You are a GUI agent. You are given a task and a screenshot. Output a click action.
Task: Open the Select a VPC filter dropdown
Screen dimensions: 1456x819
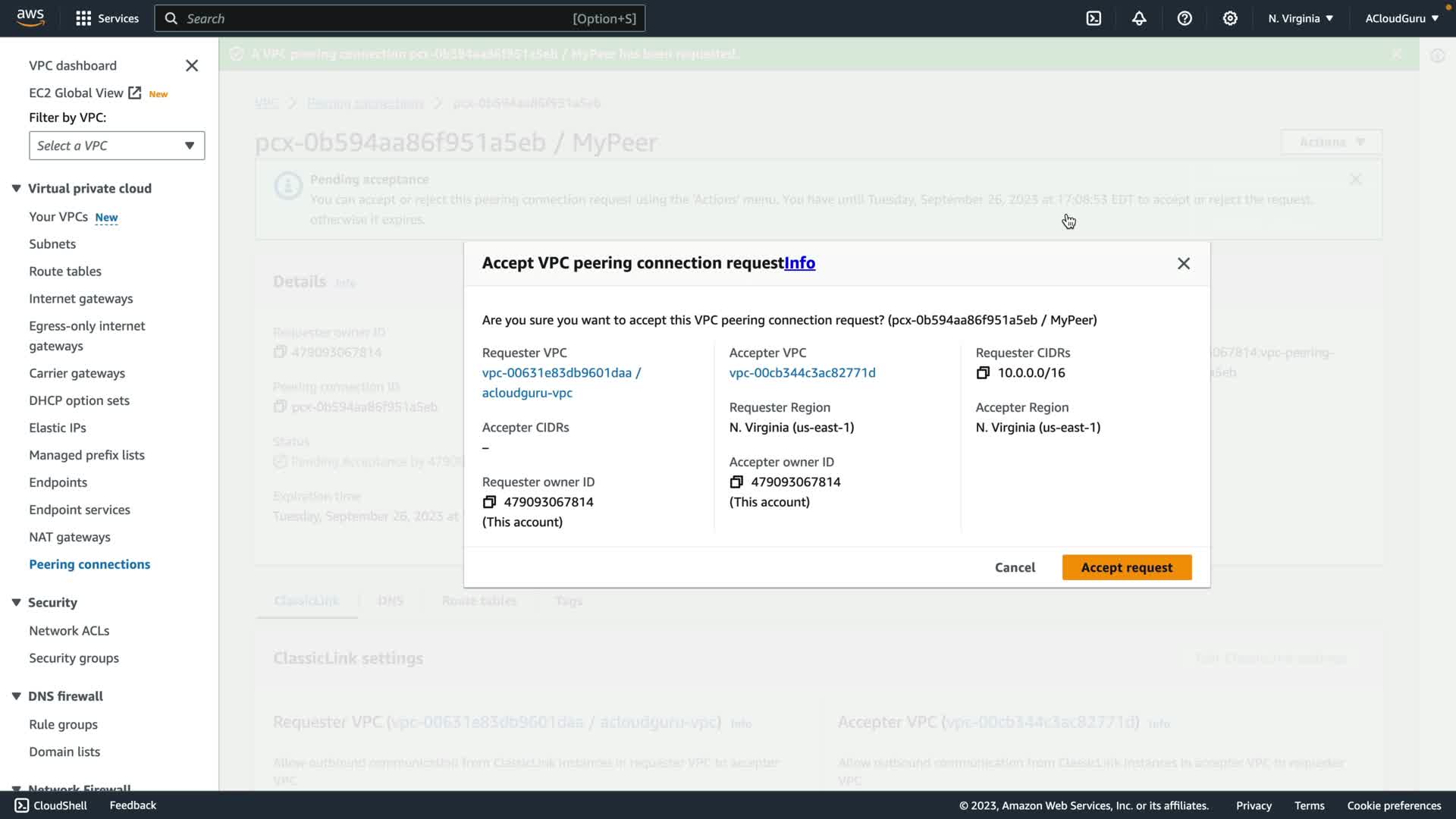117,146
